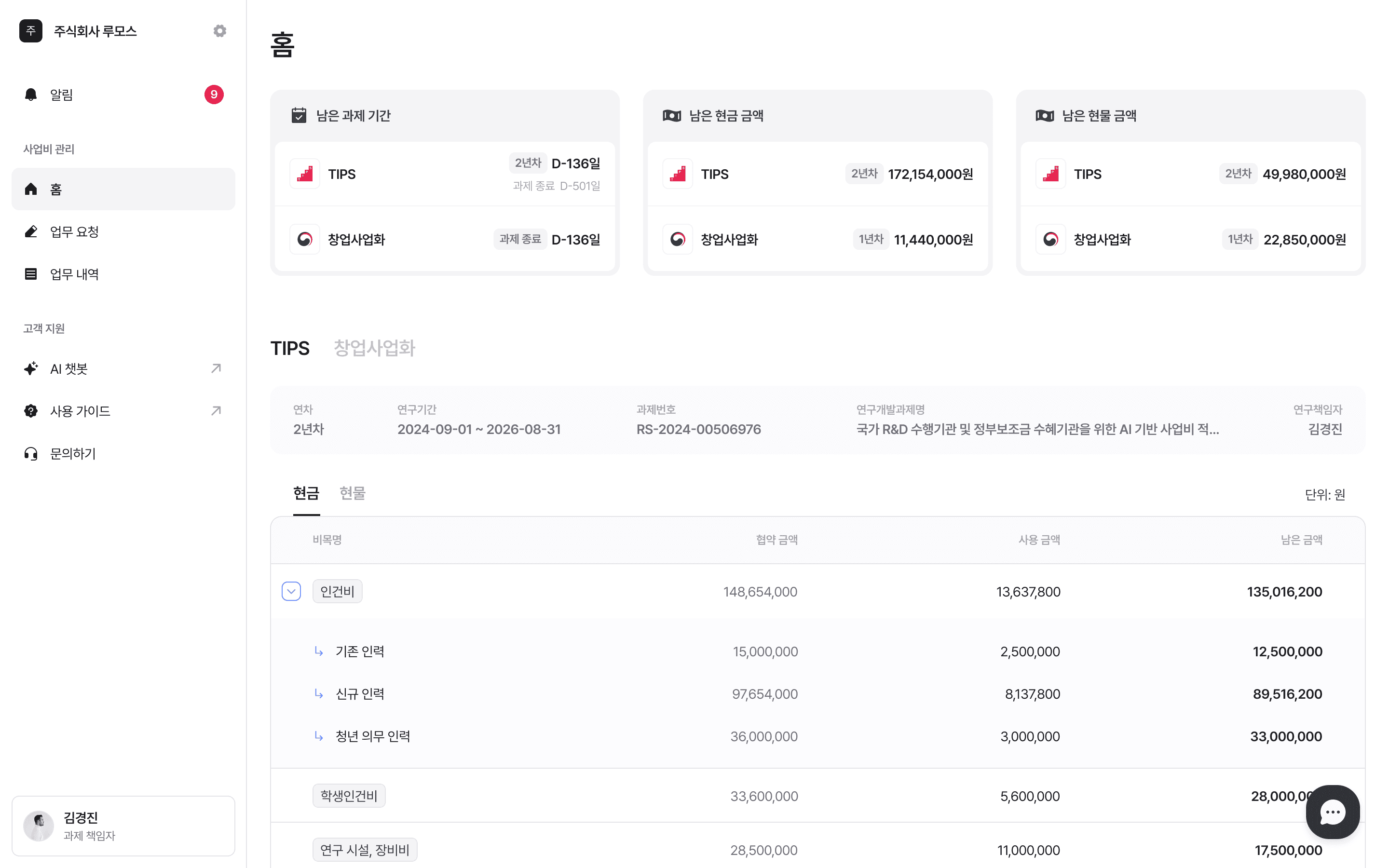Image resolution: width=1389 pixels, height=868 pixels.
Task: Click 창업사업화 row in 남은 과제 기간 card
Action: click(x=444, y=239)
